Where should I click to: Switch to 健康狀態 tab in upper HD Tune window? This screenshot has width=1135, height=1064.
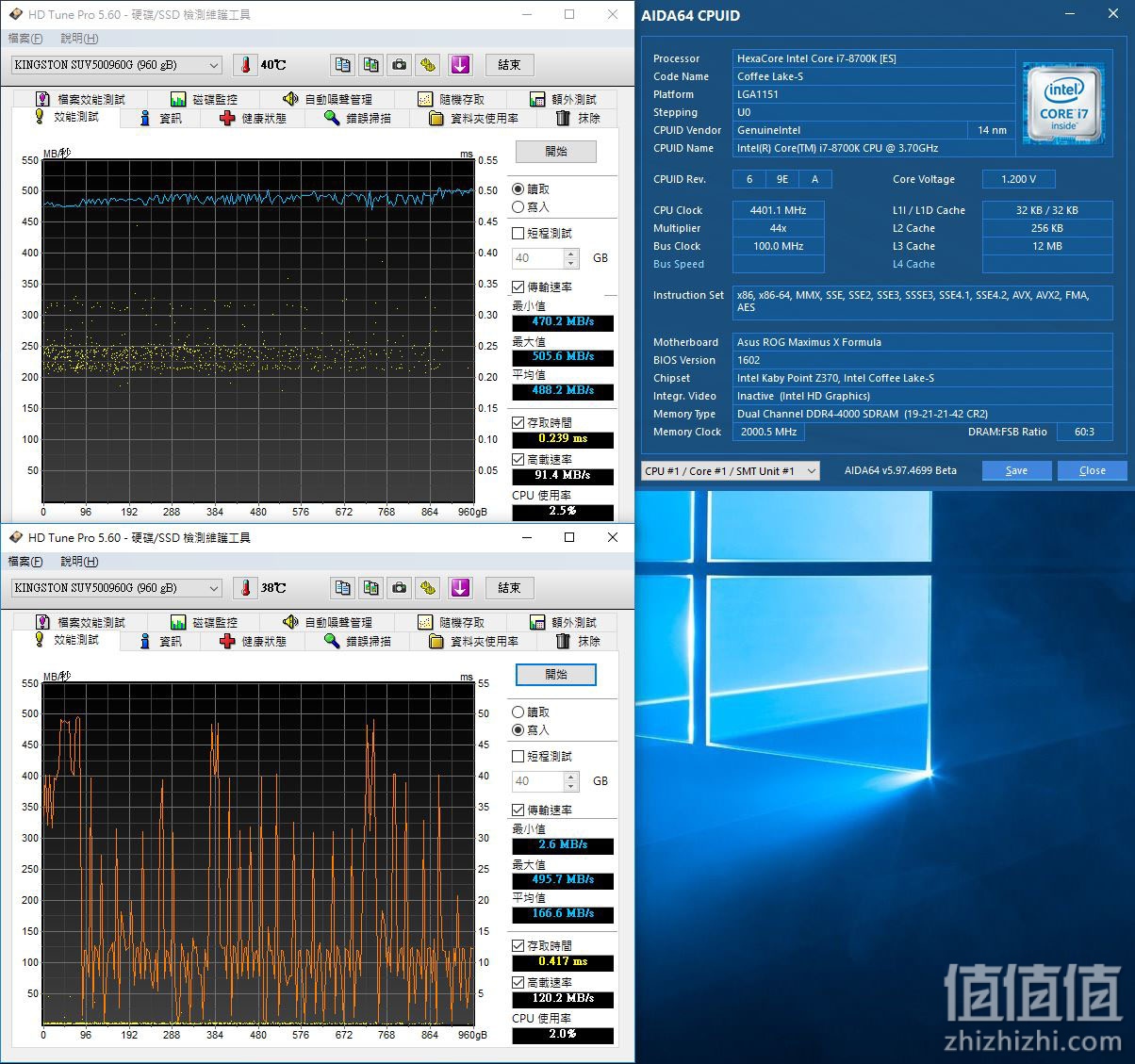(x=253, y=119)
